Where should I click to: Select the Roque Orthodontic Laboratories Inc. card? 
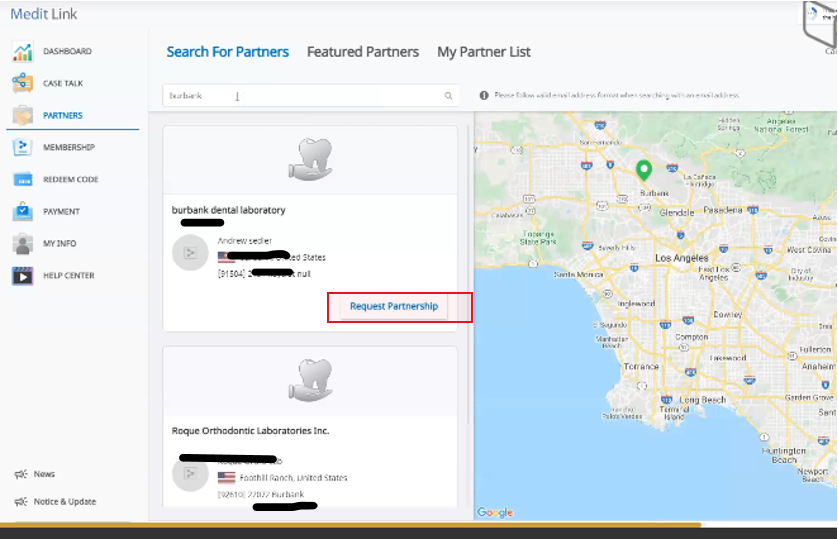(x=309, y=430)
